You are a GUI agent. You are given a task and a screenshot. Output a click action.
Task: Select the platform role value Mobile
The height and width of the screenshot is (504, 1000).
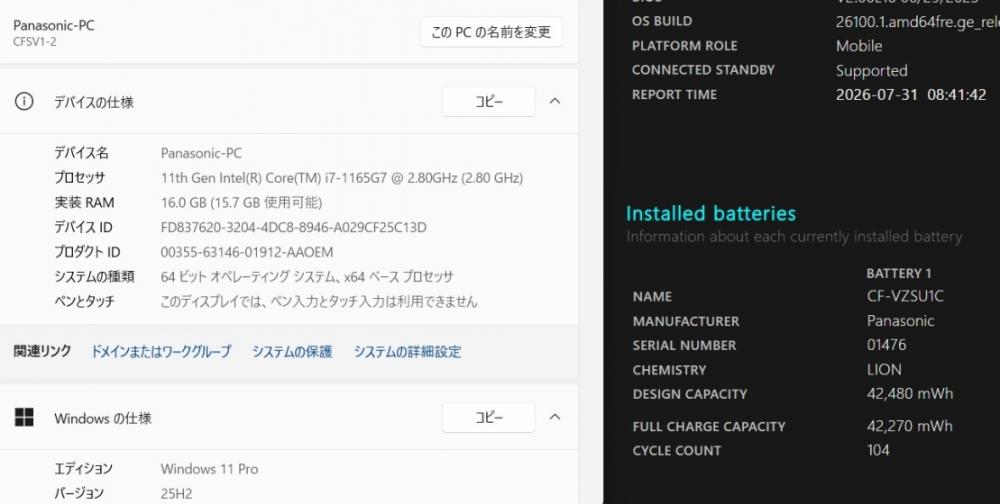pyautogui.click(x=859, y=46)
